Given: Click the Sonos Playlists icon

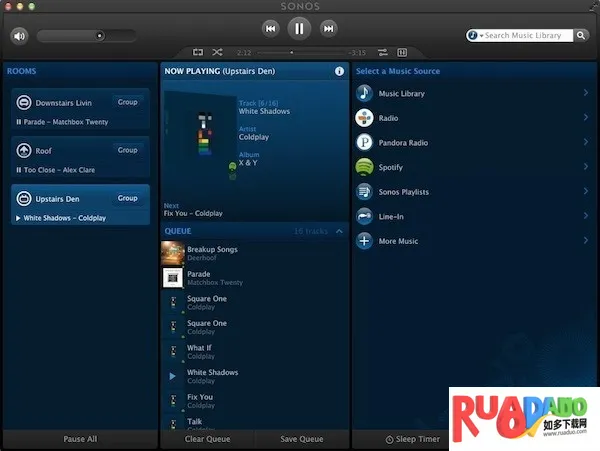Looking at the screenshot, I should (x=364, y=192).
